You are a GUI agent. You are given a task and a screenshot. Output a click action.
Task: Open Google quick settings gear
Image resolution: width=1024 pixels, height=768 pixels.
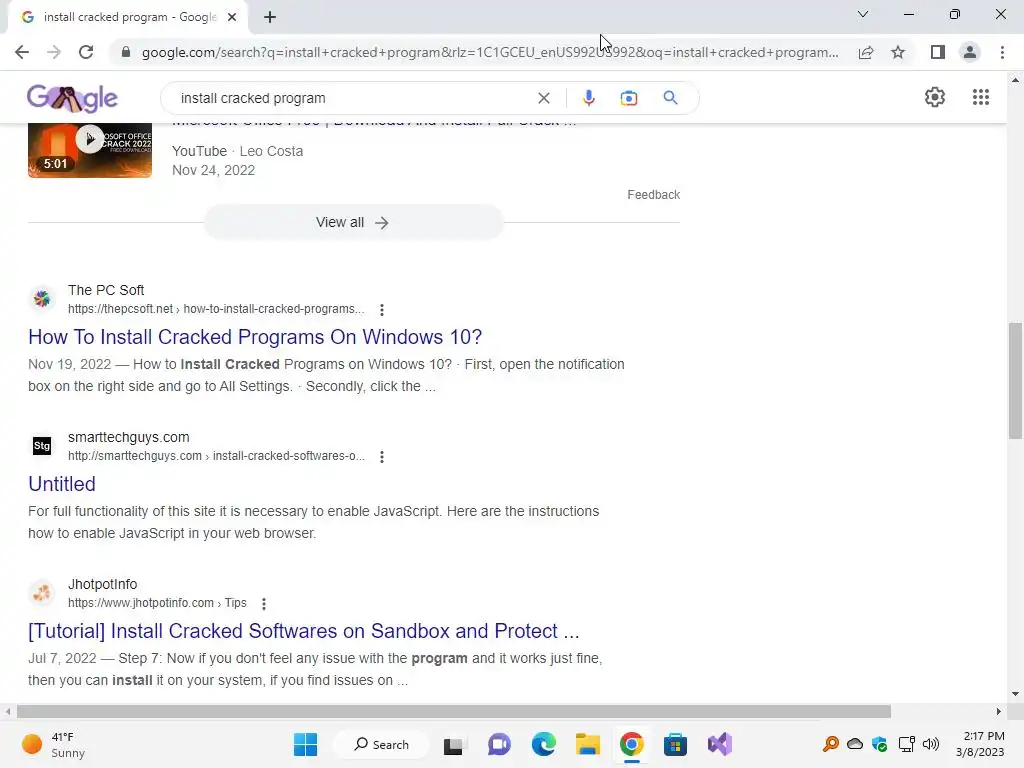tap(935, 97)
